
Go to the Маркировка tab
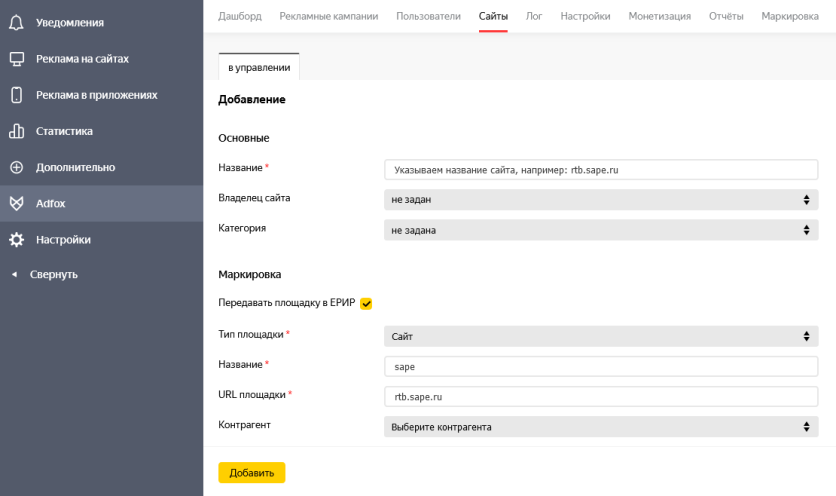tap(790, 16)
